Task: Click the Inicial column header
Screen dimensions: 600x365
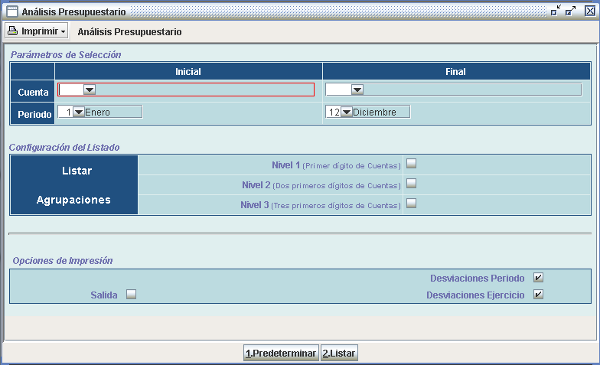Action: (188, 72)
